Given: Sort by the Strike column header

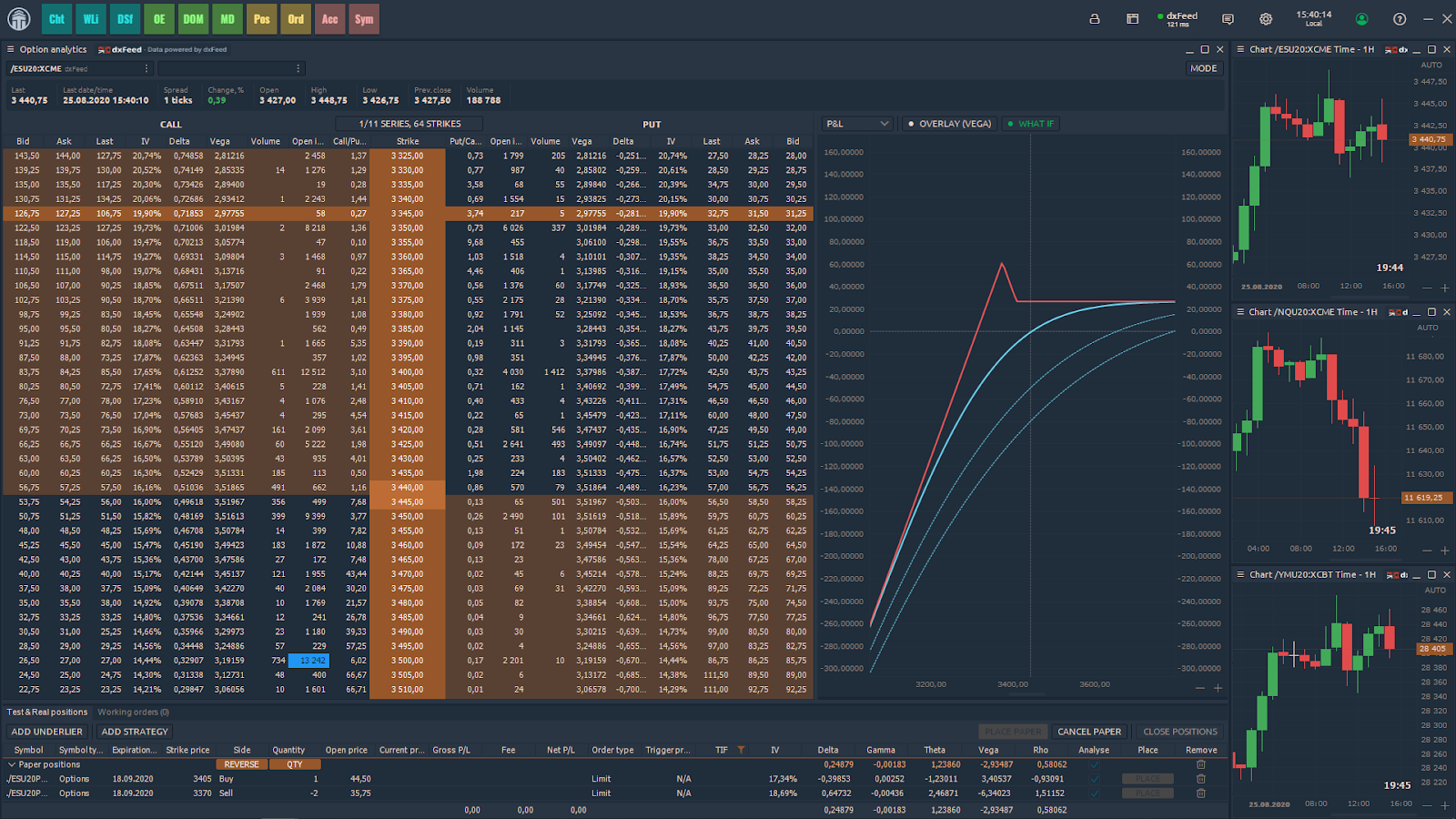Looking at the screenshot, I should click(408, 141).
